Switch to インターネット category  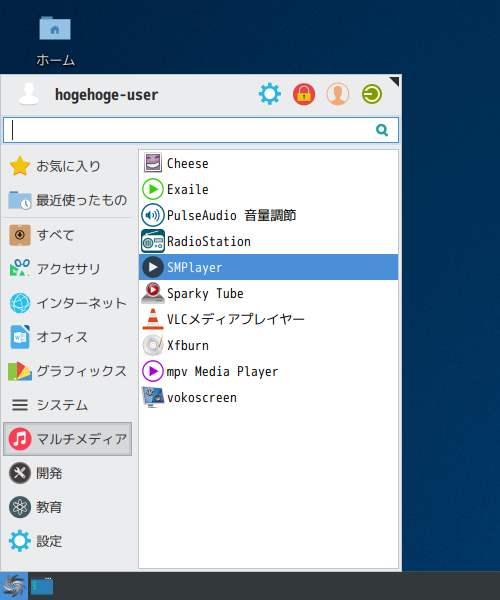pos(68,303)
